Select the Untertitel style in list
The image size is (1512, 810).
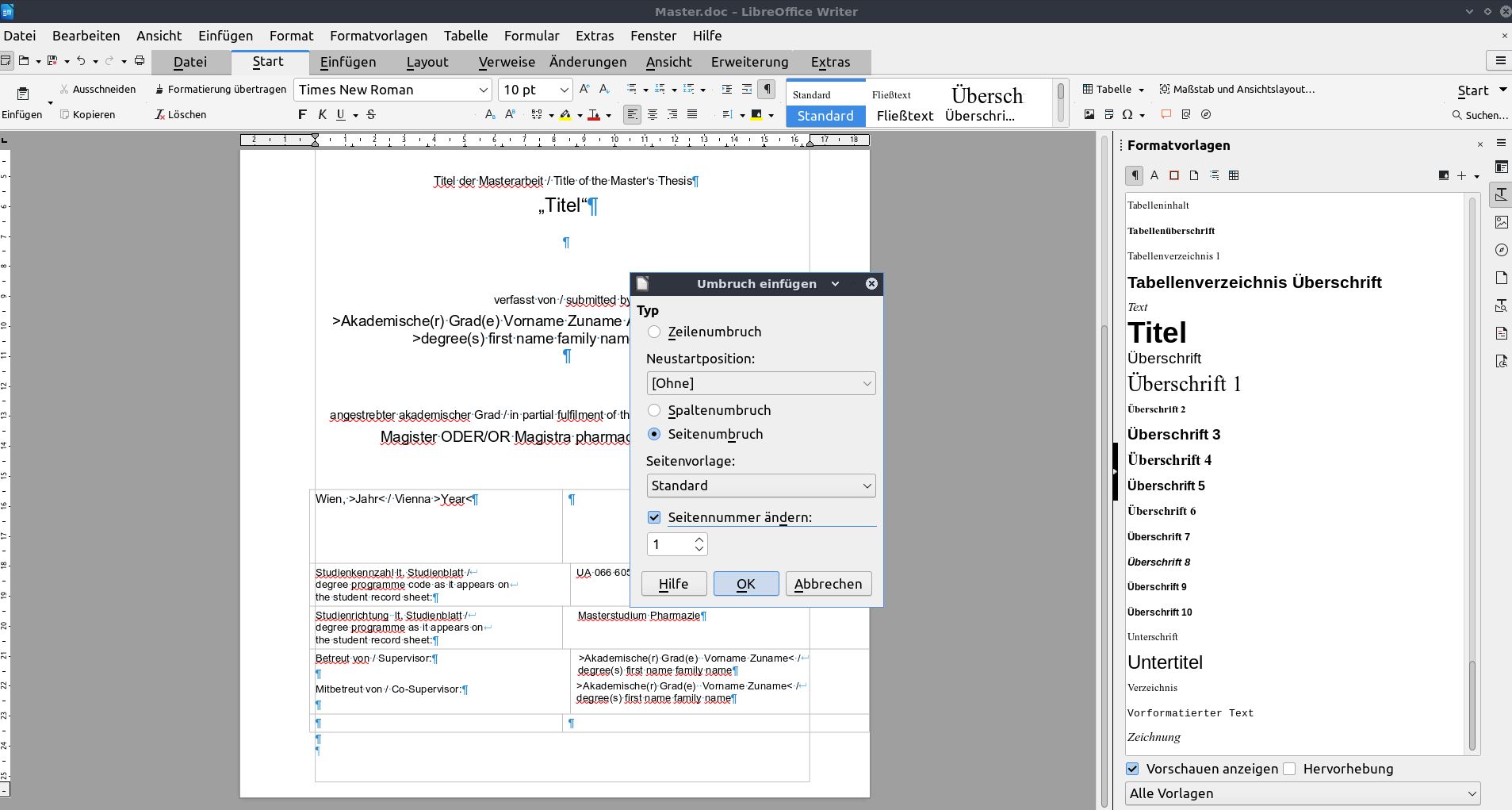pyautogui.click(x=1165, y=662)
